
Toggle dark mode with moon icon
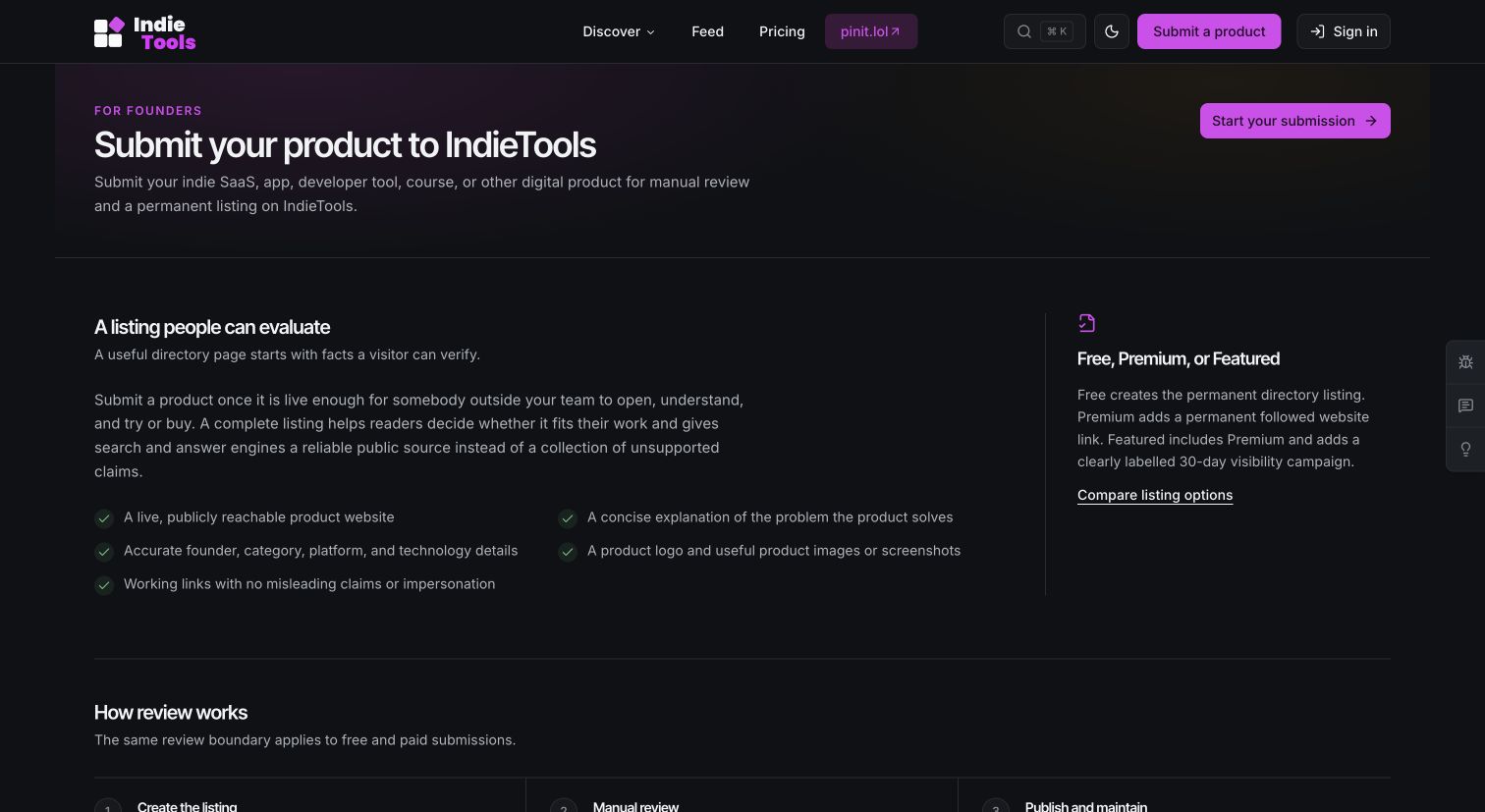[x=1112, y=31]
